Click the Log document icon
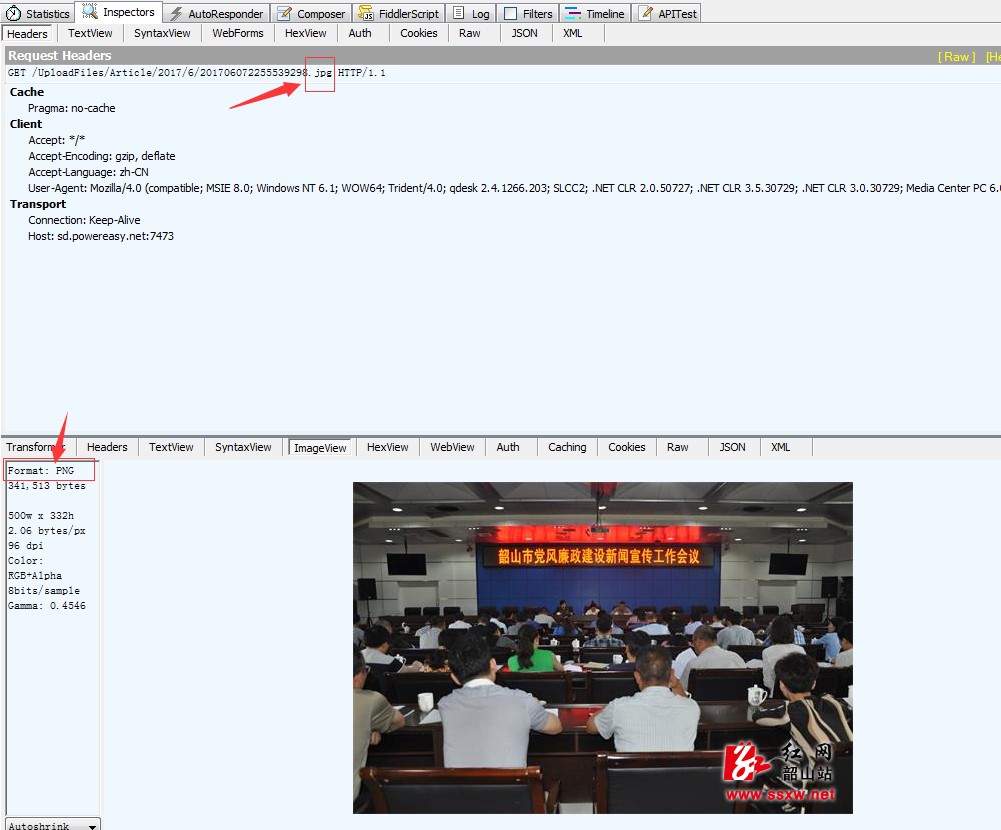The width and height of the screenshot is (1001, 830). coord(458,14)
